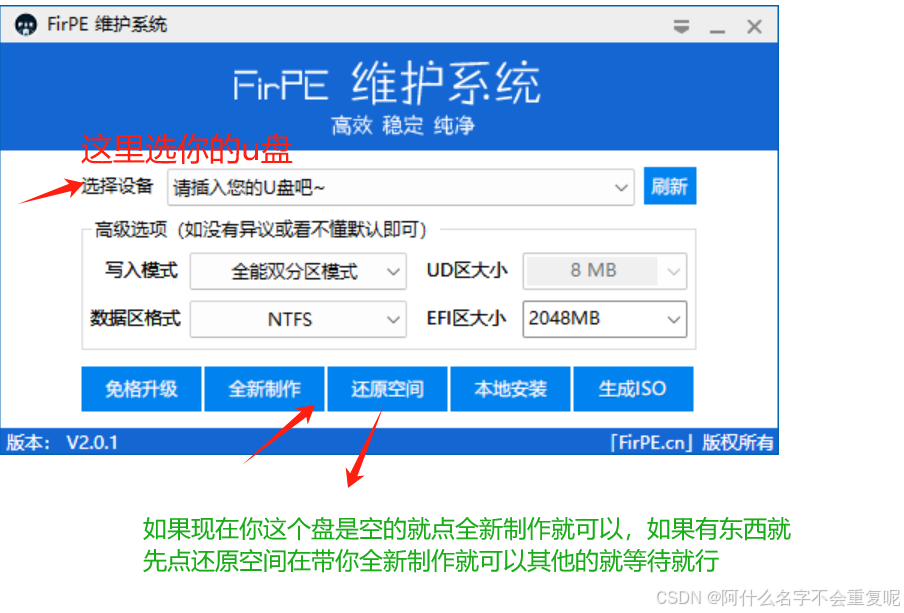The width and height of the screenshot is (904, 613).
Task: Click the 还原空间 button
Action: [x=387, y=389]
